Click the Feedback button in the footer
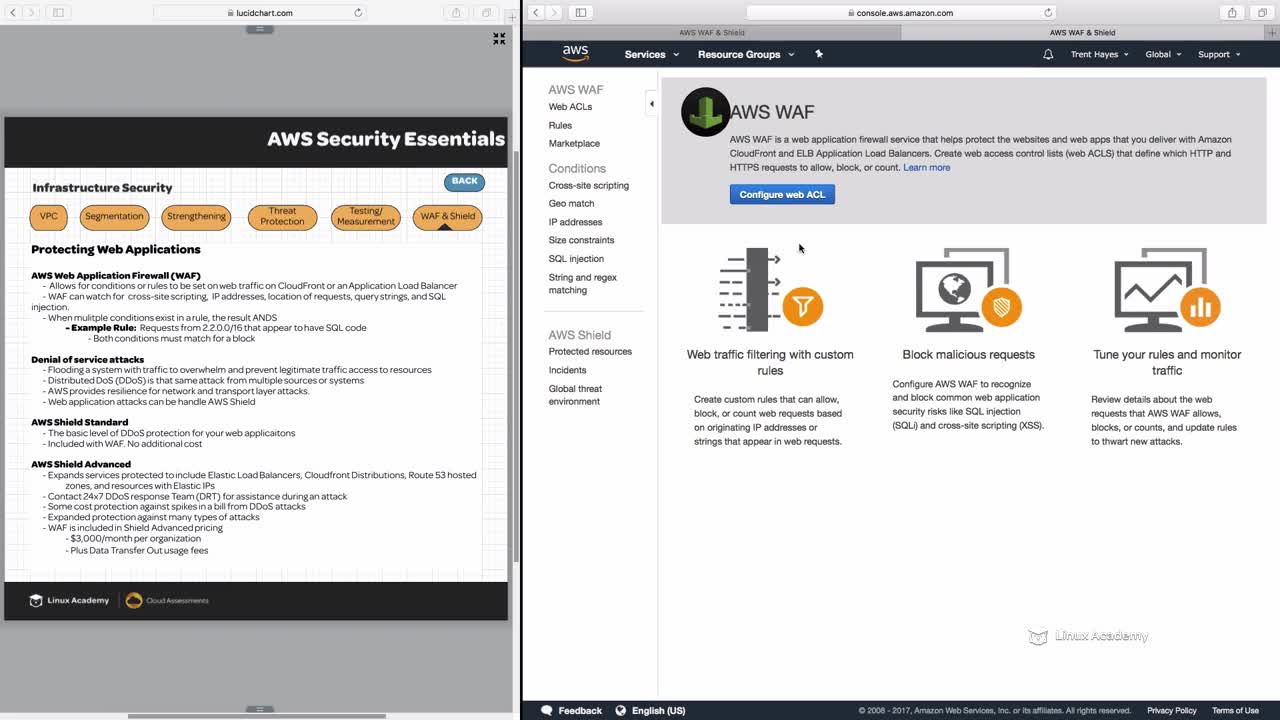The height and width of the screenshot is (720, 1280). [571, 710]
